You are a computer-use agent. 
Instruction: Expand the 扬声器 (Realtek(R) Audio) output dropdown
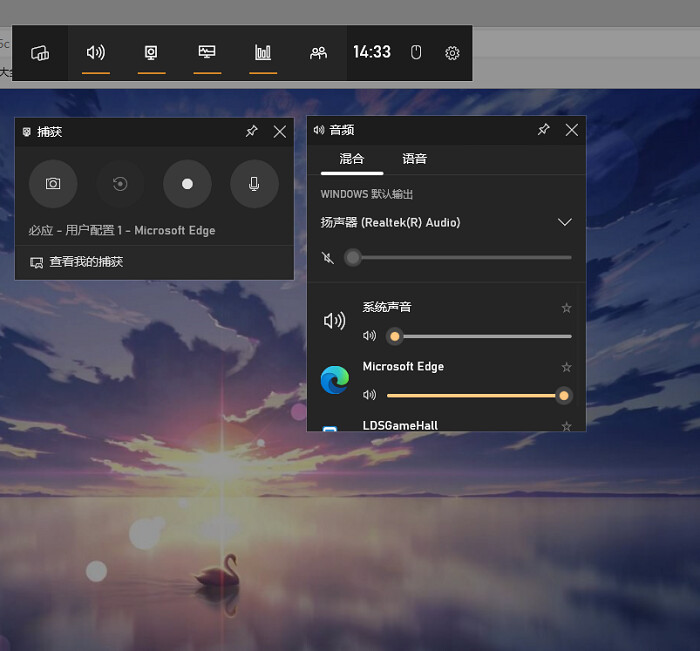point(565,222)
